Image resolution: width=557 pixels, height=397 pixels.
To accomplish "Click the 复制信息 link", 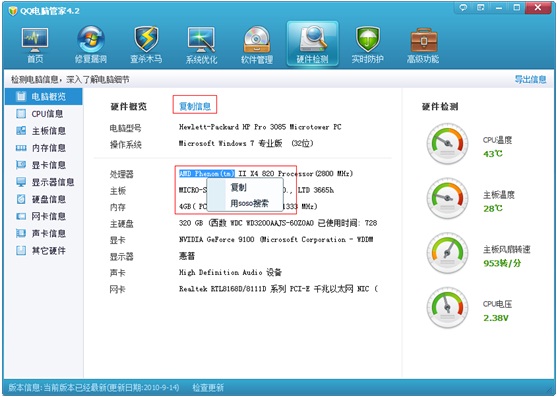I will point(195,106).
